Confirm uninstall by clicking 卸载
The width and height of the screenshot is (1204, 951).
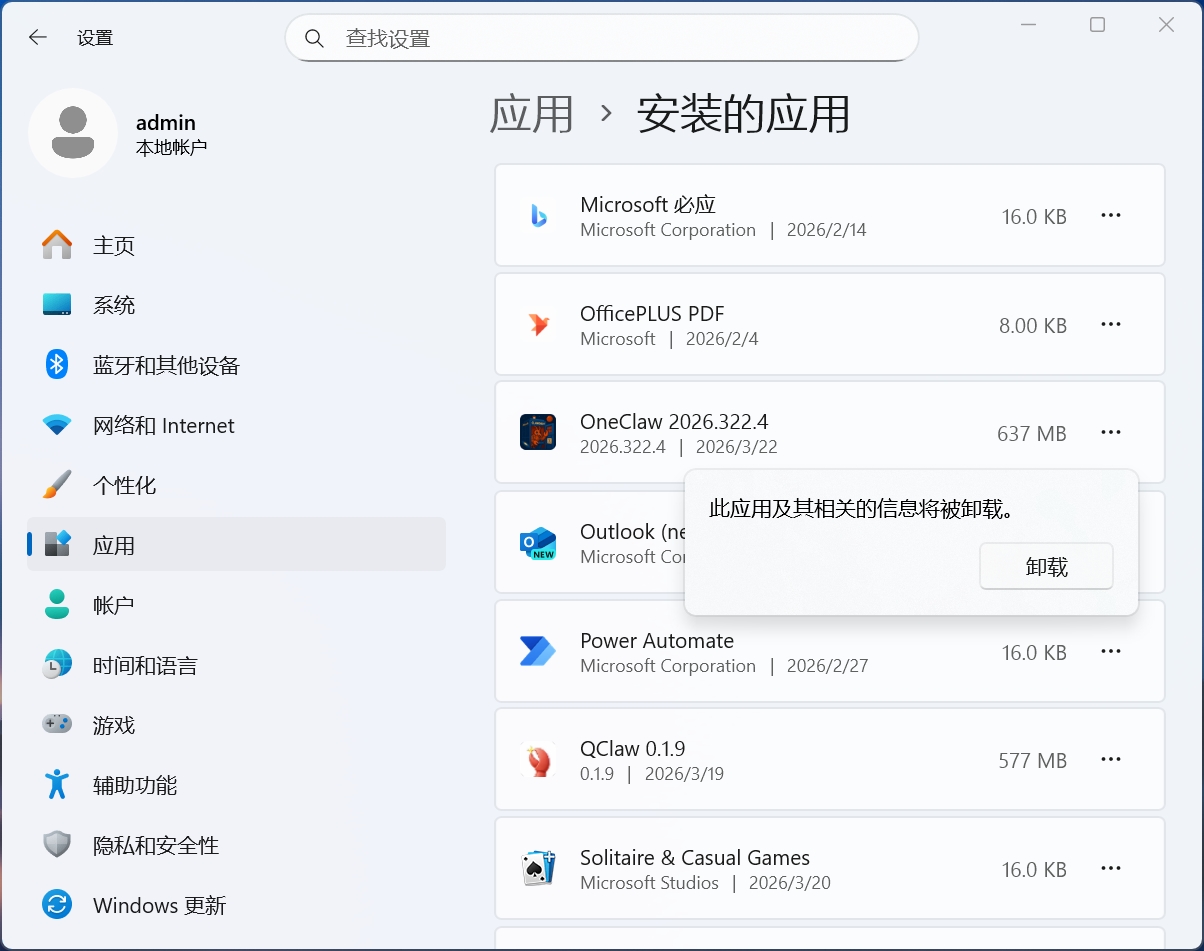click(x=1046, y=566)
